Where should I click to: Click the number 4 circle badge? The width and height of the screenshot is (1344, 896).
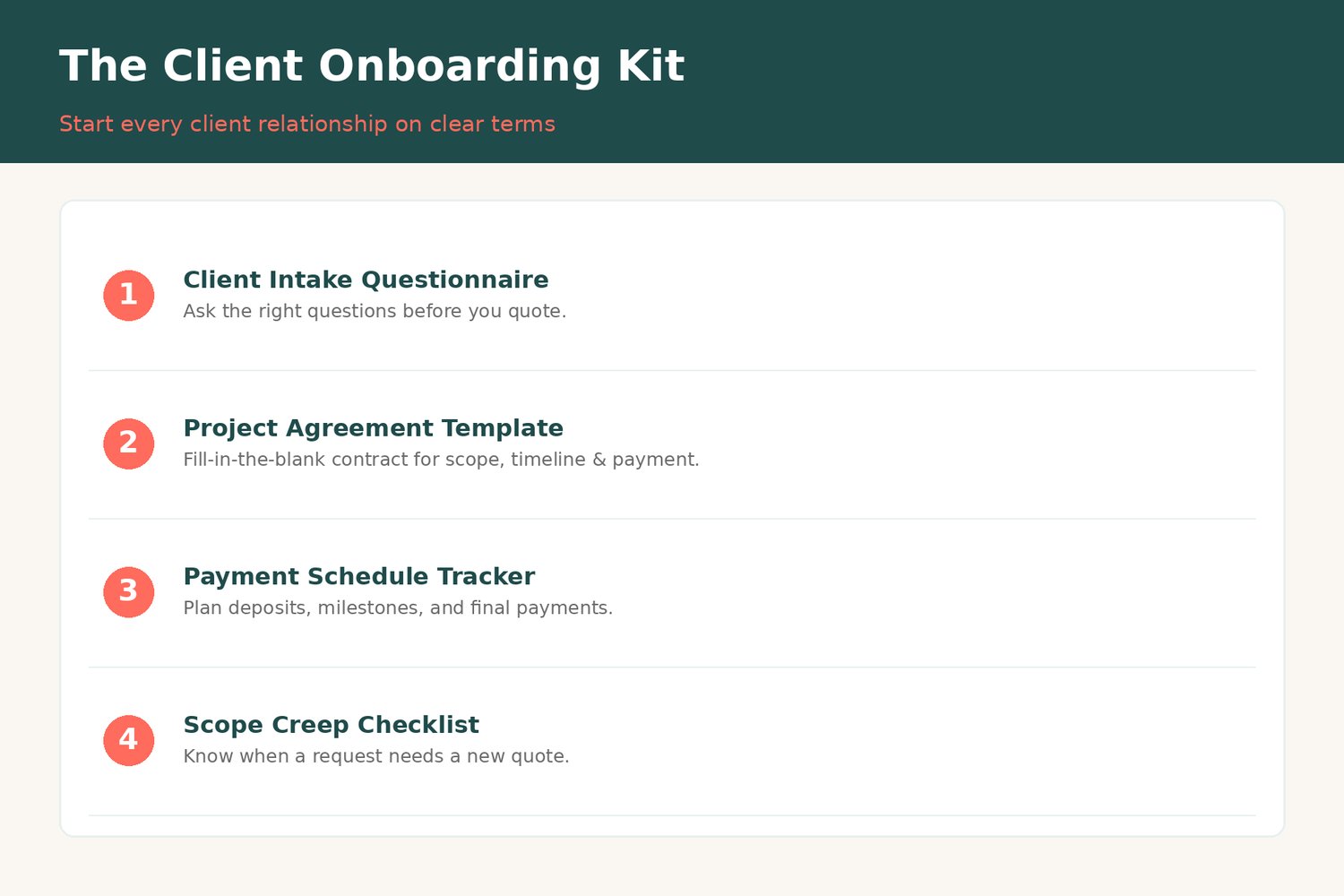(x=129, y=740)
